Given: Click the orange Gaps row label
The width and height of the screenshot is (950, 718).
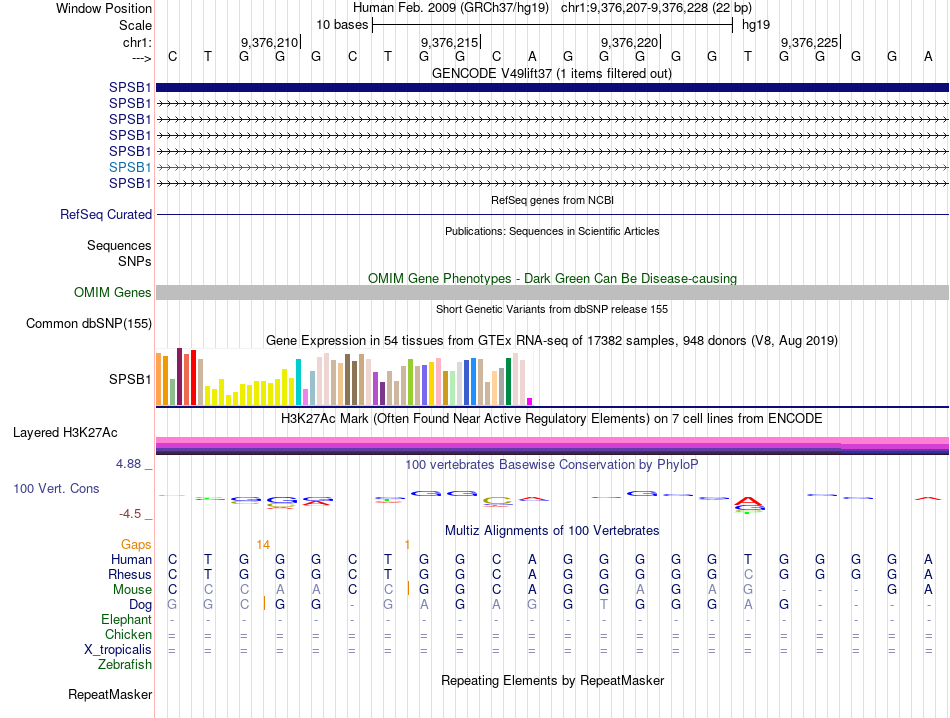Looking at the screenshot, I should point(136,544).
